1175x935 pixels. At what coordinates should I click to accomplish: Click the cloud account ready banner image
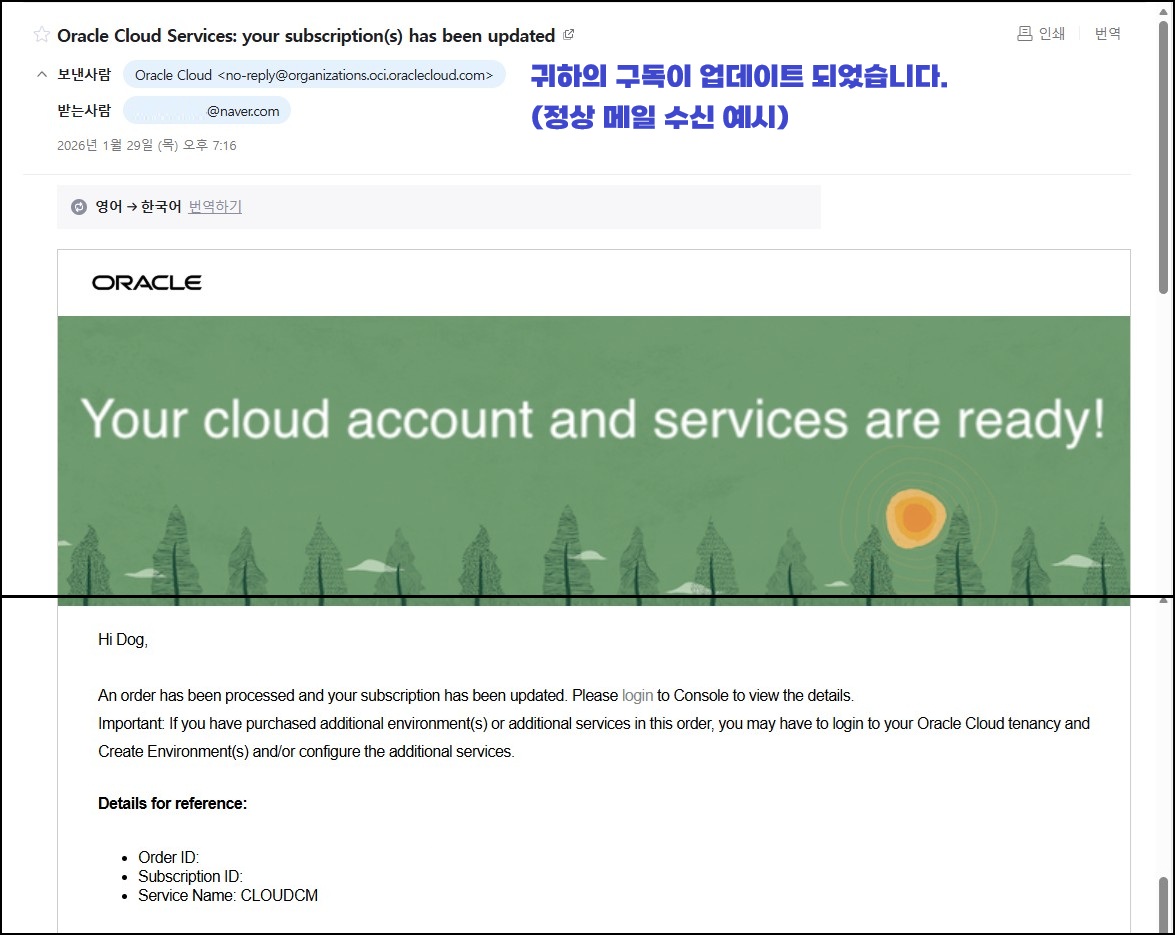click(593, 460)
